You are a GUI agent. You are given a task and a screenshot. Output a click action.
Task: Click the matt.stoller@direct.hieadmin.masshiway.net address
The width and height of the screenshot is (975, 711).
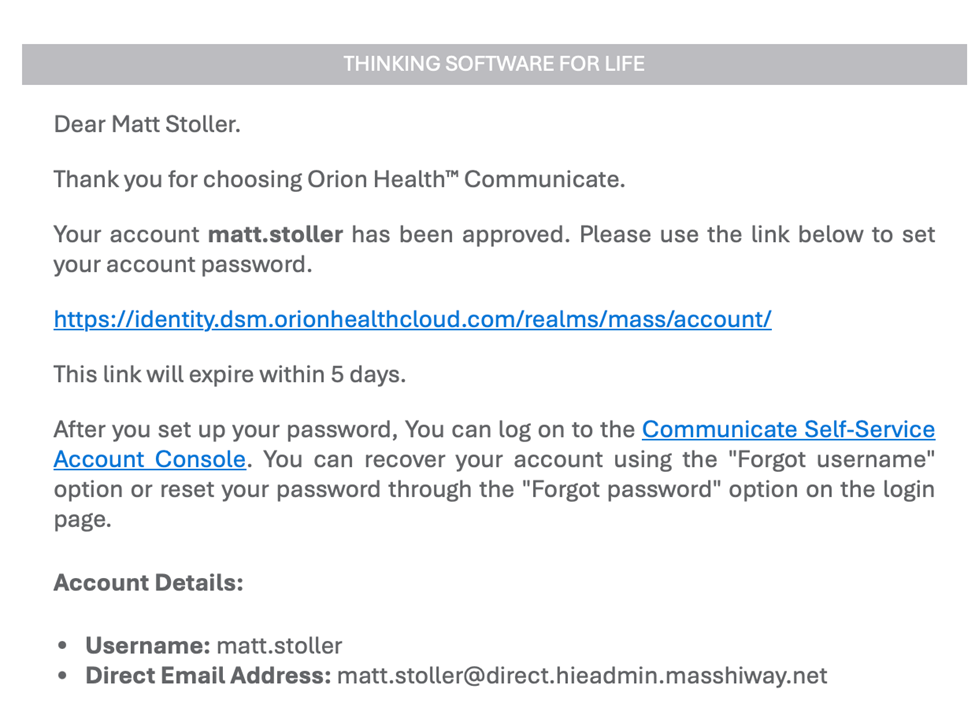point(582,676)
